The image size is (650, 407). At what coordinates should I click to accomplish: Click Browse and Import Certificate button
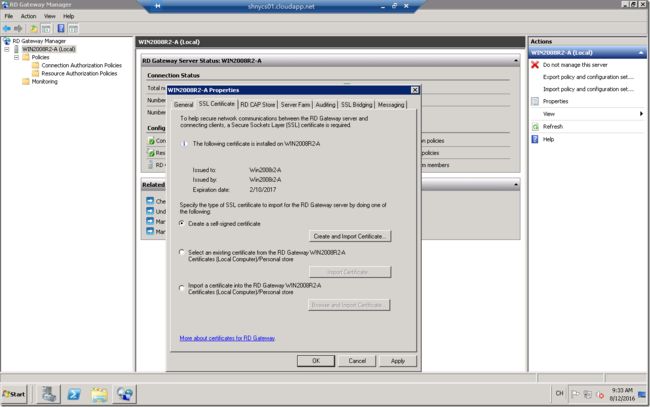(349, 305)
